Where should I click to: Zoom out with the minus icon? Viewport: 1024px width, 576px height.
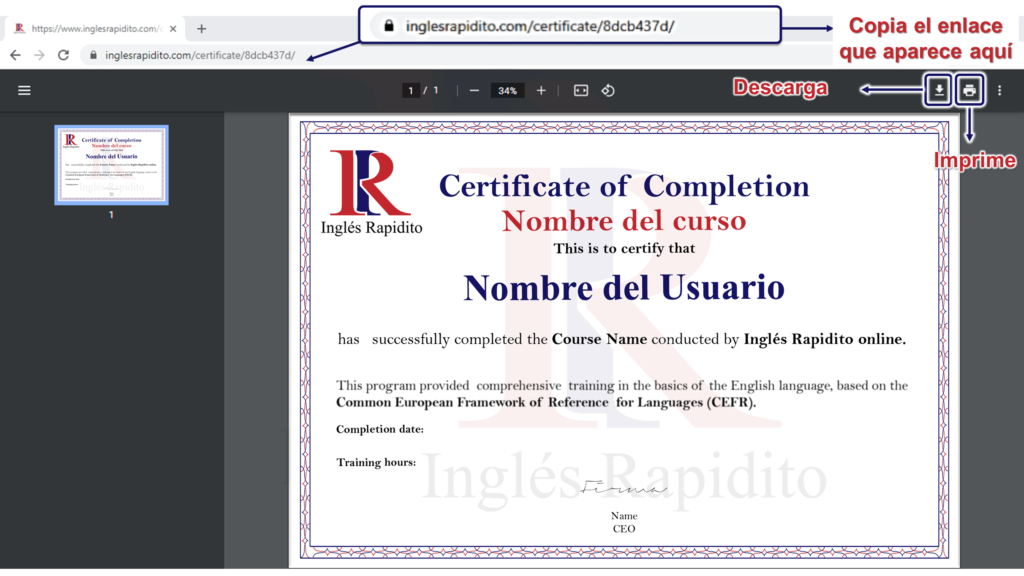(x=474, y=91)
